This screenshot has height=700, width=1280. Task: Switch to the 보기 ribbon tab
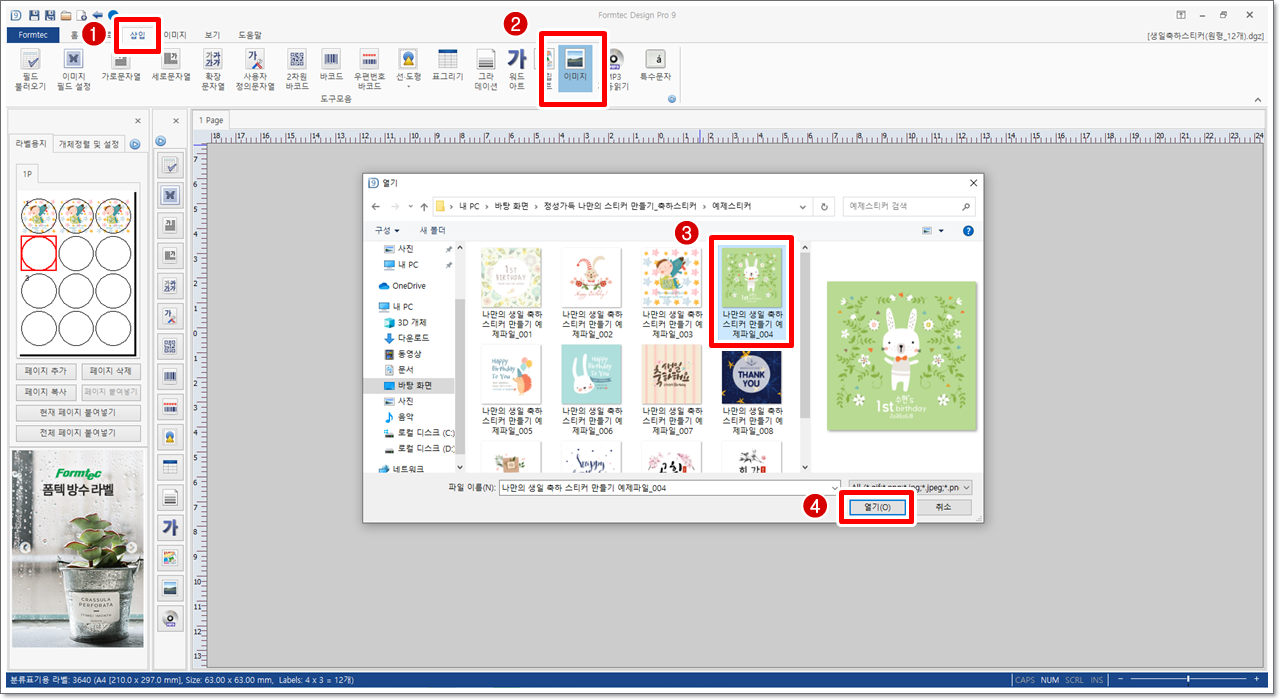pos(212,35)
